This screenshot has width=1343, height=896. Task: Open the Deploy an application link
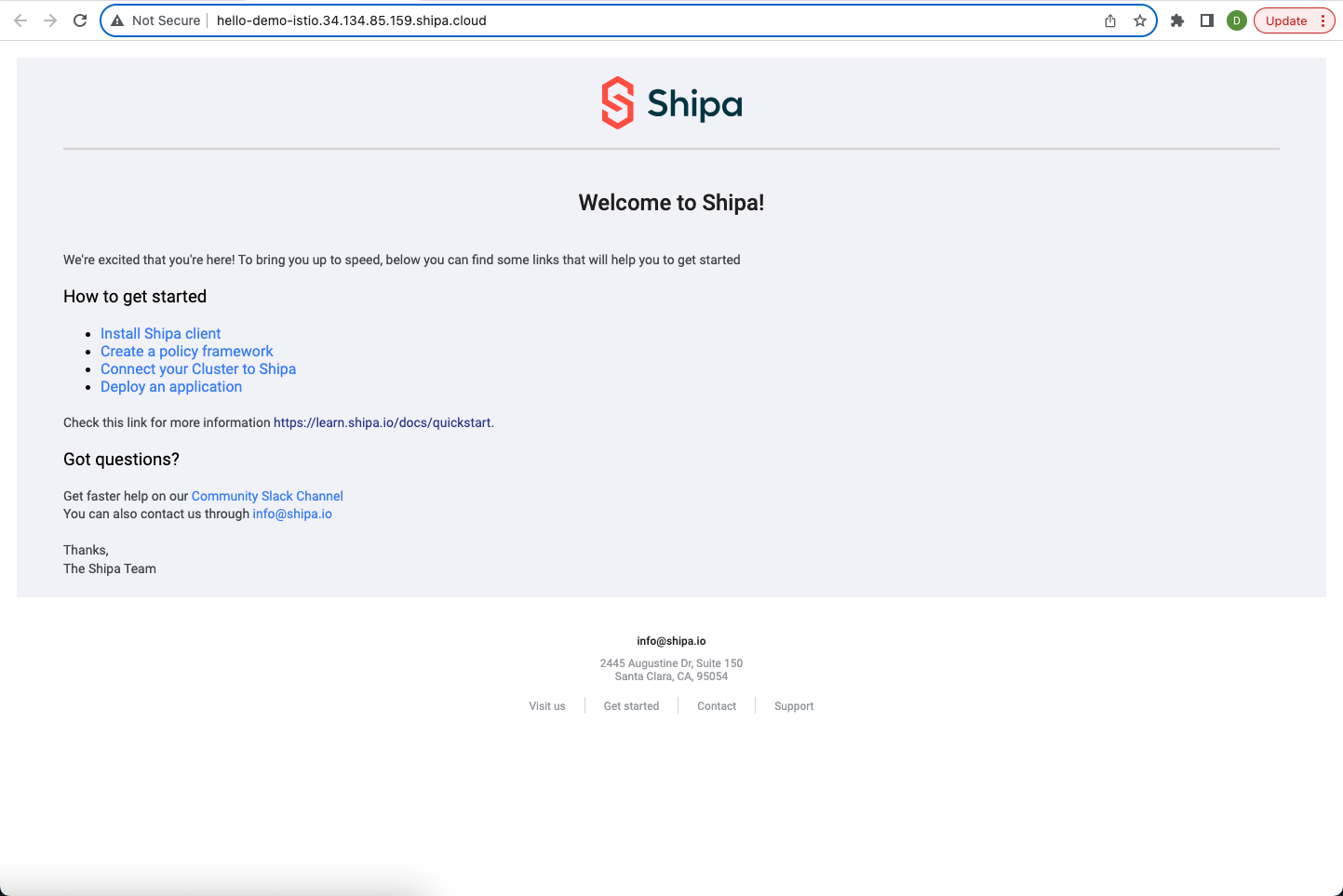[x=171, y=387]
